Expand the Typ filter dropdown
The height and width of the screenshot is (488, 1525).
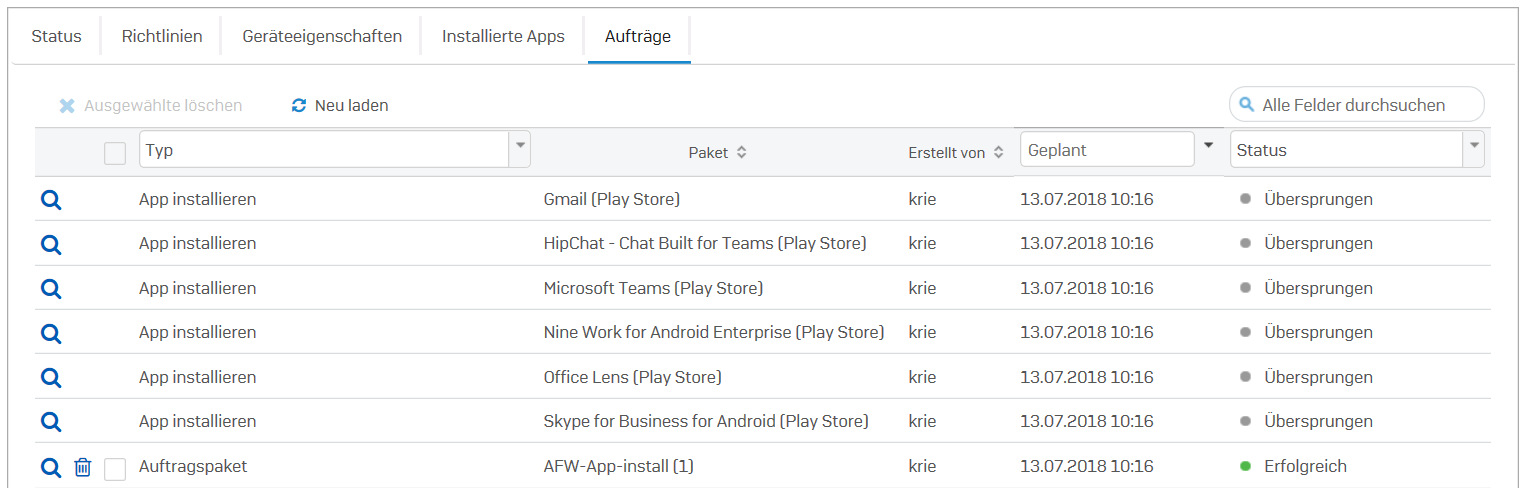520,149
